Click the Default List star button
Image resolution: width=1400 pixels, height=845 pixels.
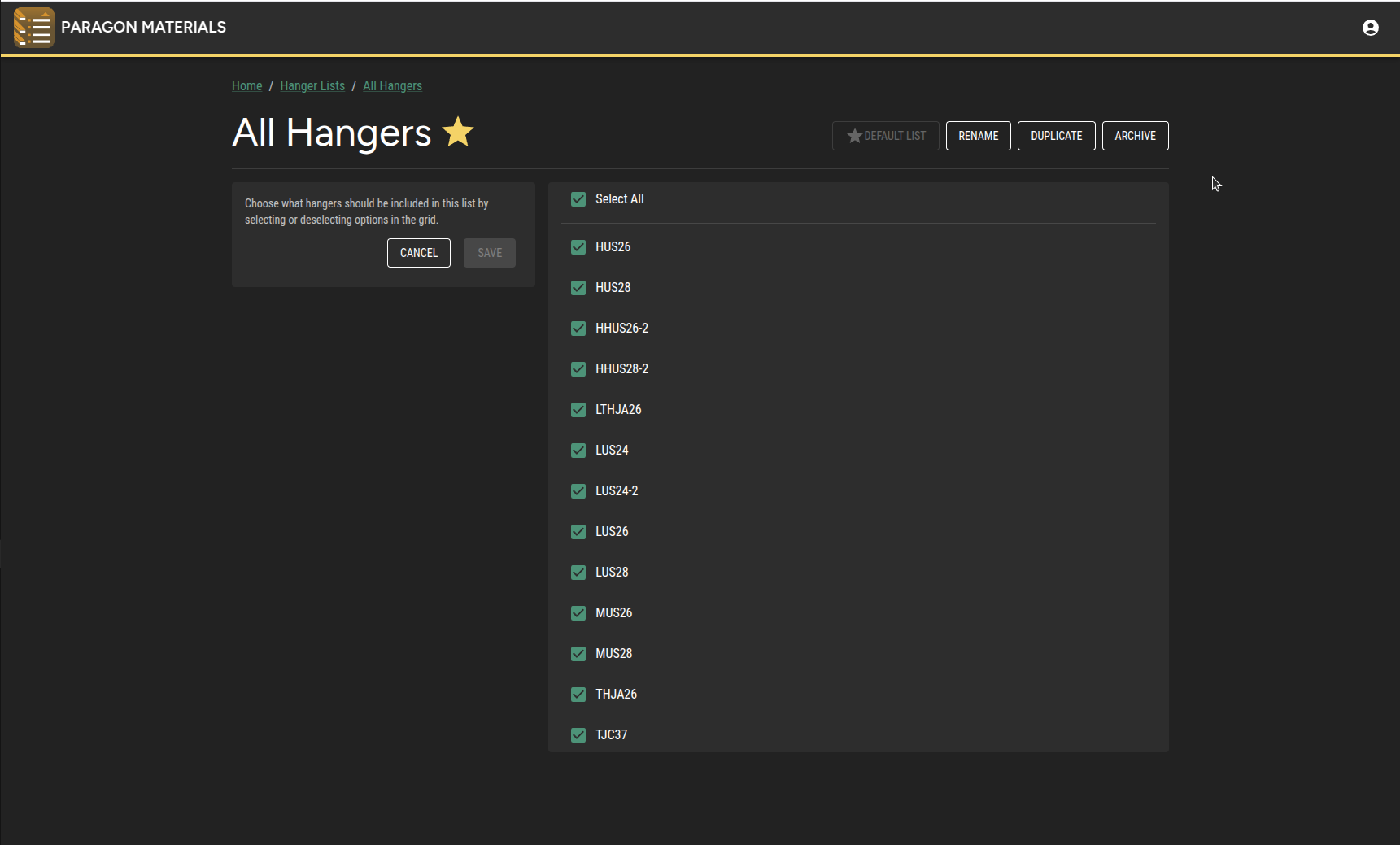[885, 136]
